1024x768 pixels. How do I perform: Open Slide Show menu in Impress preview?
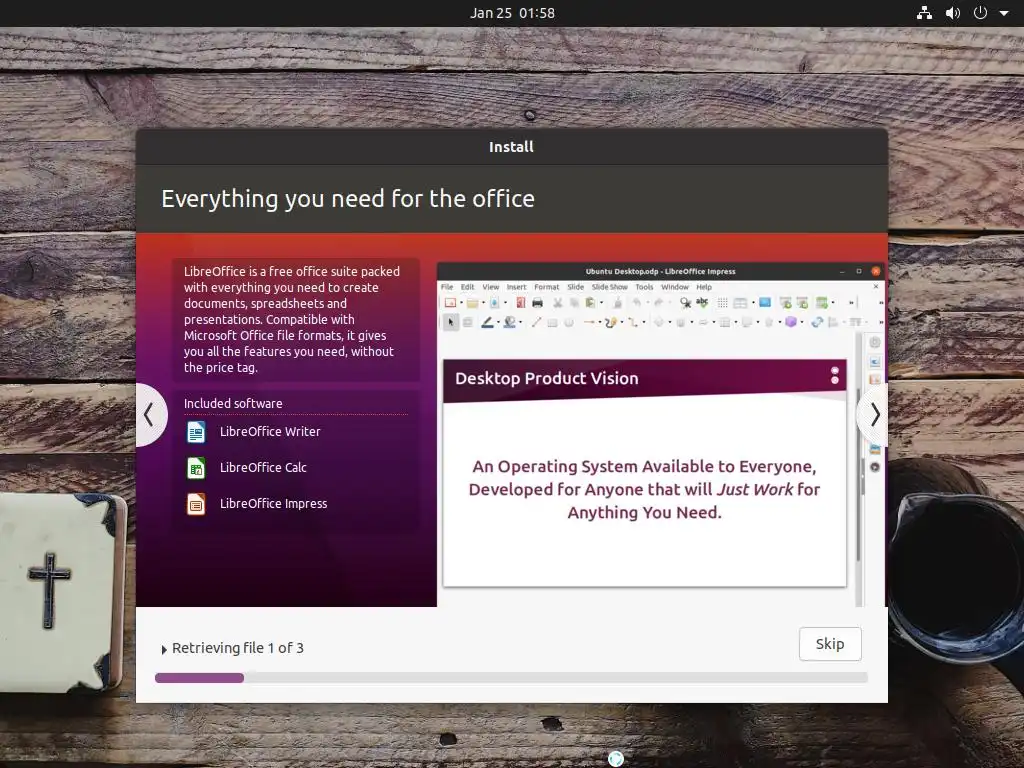click(609, 287)
